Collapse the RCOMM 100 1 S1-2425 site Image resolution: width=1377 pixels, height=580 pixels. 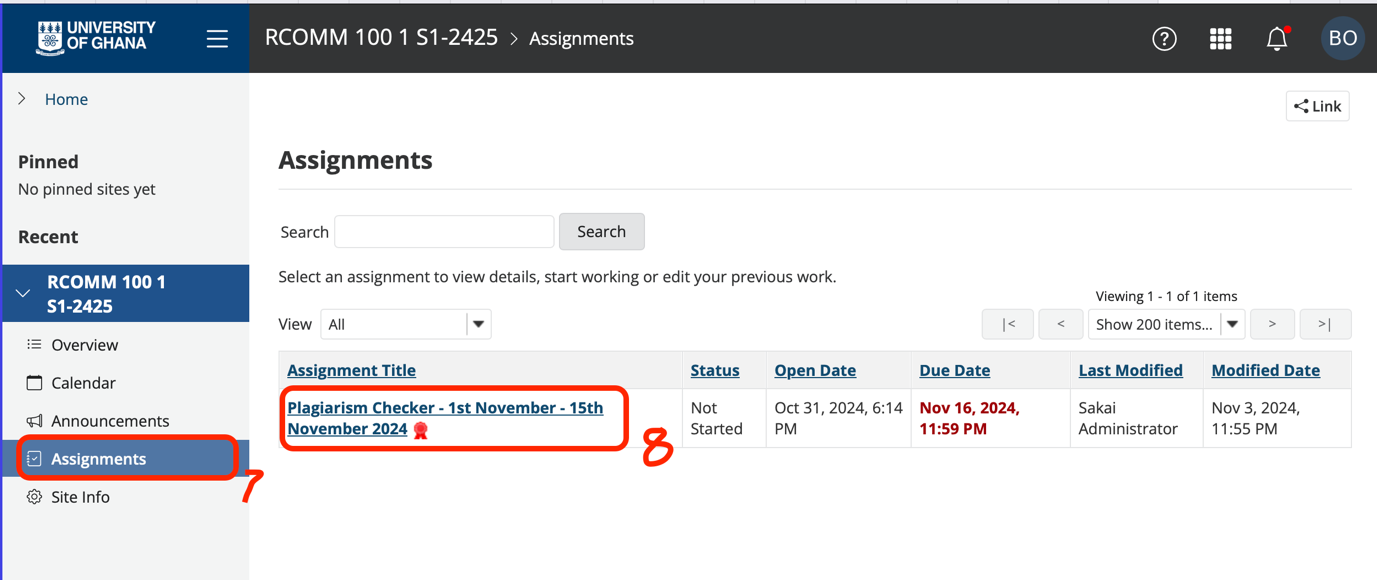point(23,294)
